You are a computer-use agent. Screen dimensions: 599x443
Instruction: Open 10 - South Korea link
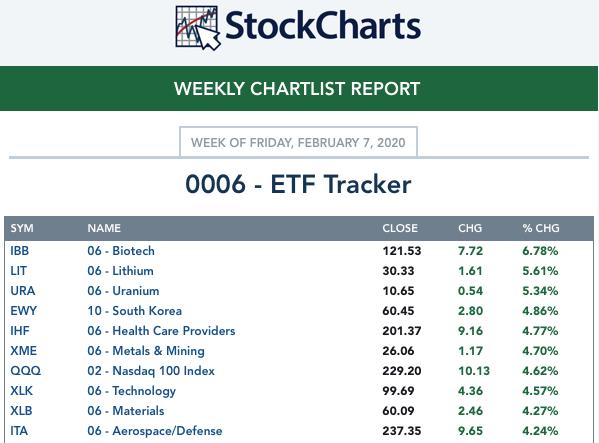pyautogui.click(x=134, y=310)
